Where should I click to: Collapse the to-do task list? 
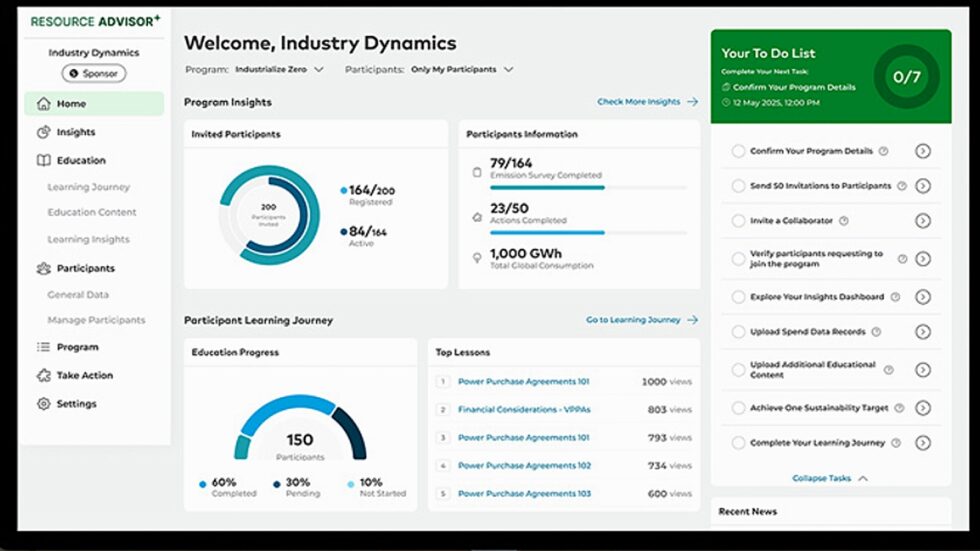pyautogui.click(x=830, y=478)
